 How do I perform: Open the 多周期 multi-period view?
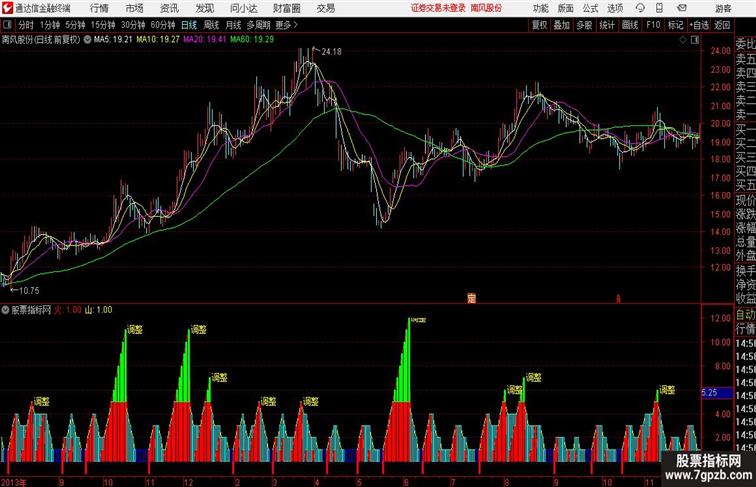[x=258, y=25]
